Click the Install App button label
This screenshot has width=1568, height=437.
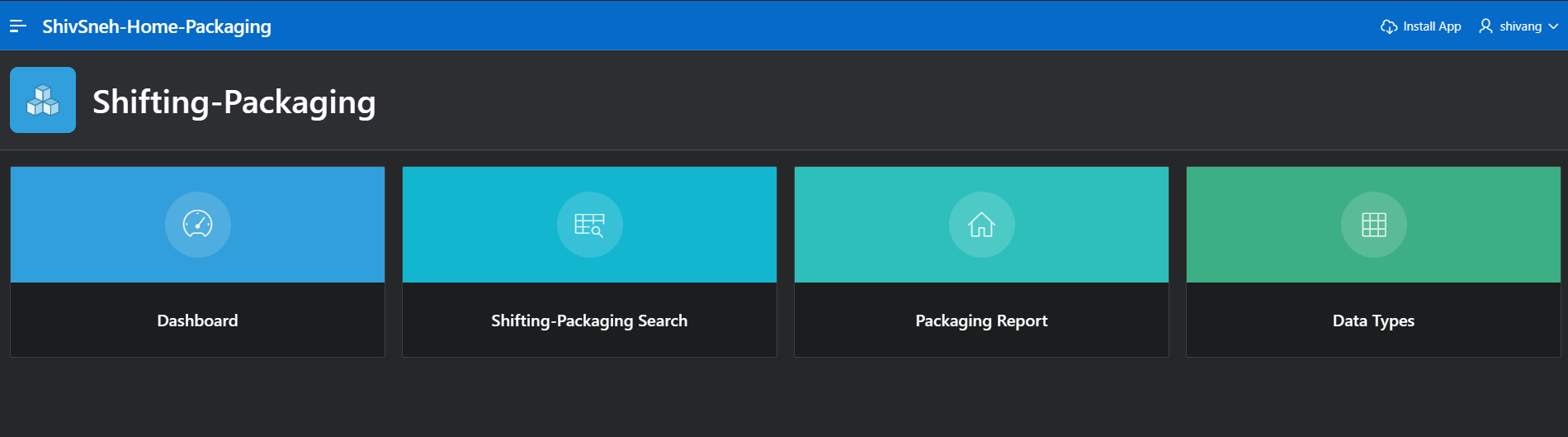(x=1432, y=26)
